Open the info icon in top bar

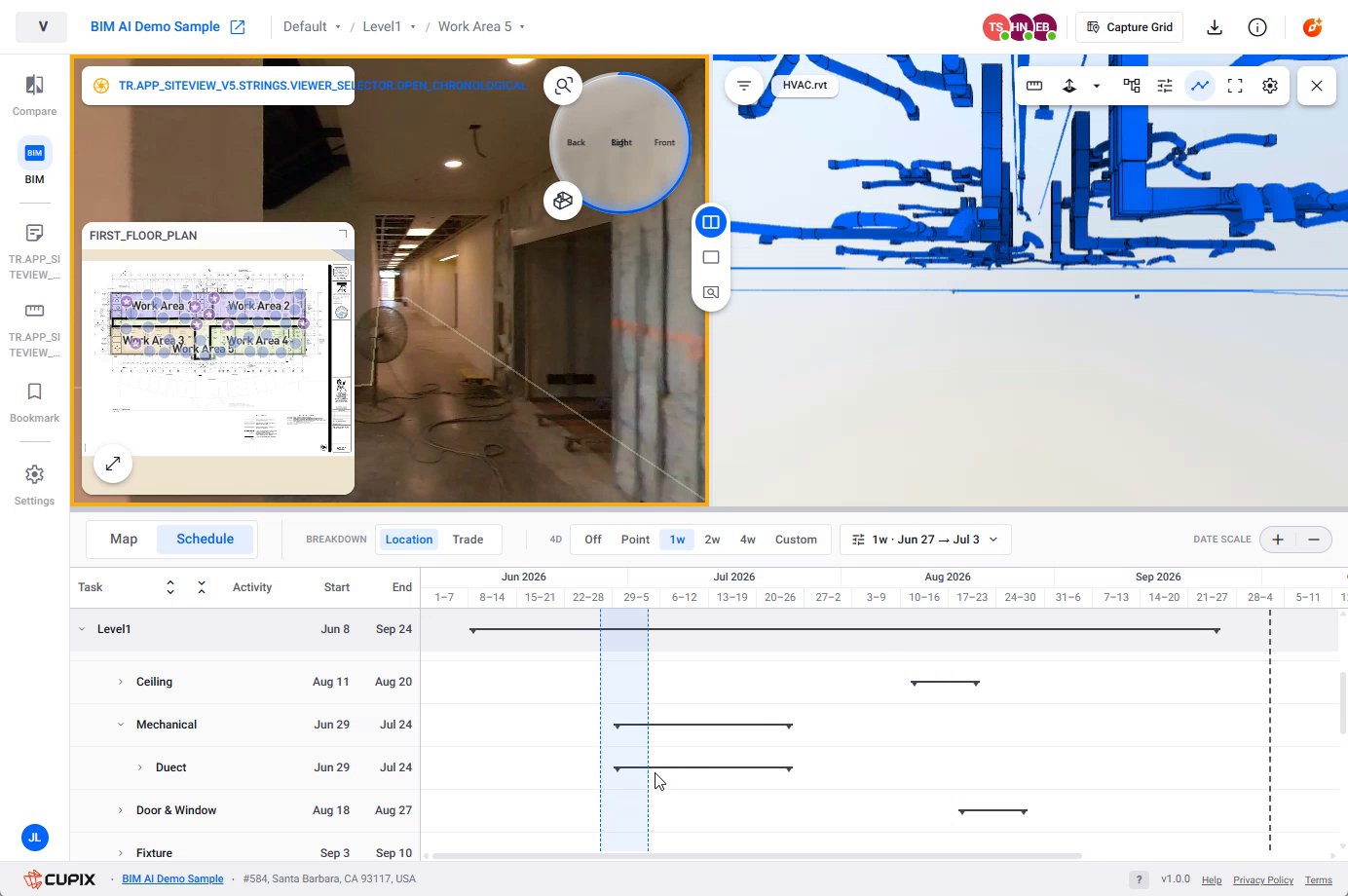tap(1257, 27)
